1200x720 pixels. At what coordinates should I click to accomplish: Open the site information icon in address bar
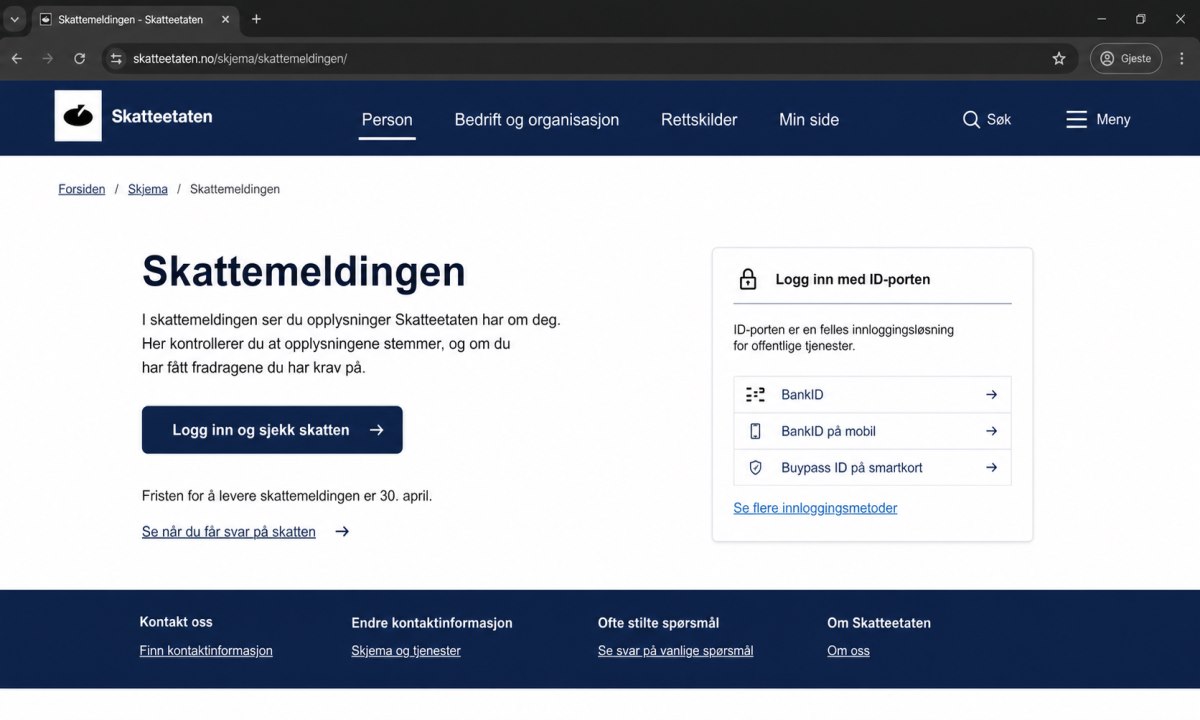point(116,58)
